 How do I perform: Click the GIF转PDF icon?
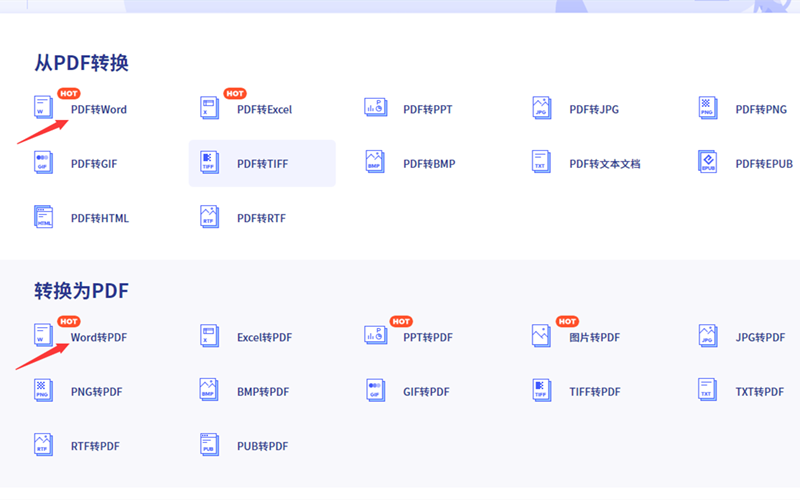click(375, 391)
